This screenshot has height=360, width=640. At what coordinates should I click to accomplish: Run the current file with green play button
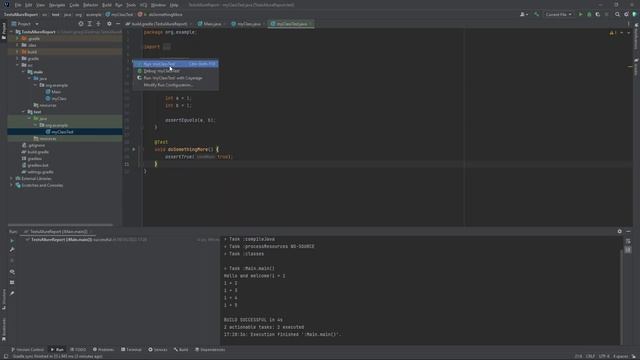(580, 14)
